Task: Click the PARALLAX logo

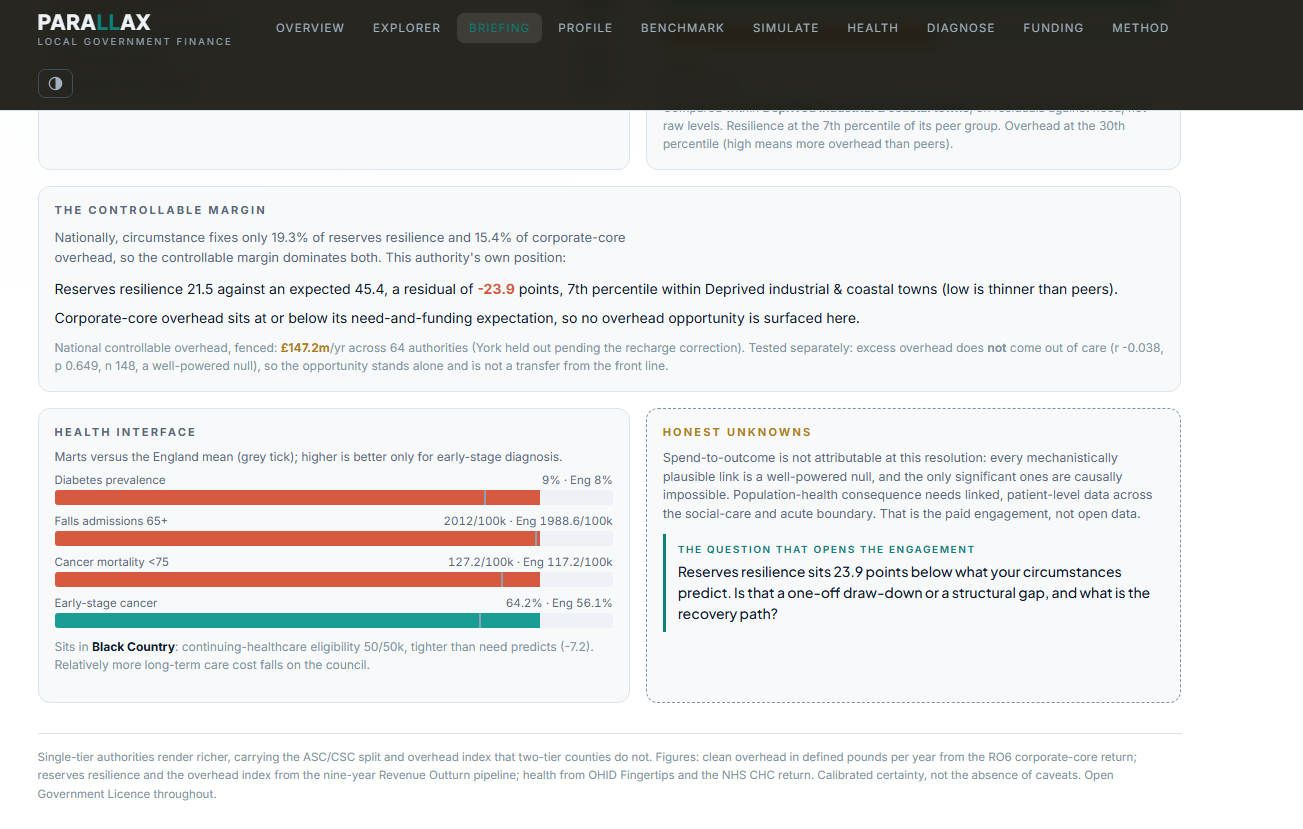Action: (x=94, y=22)
